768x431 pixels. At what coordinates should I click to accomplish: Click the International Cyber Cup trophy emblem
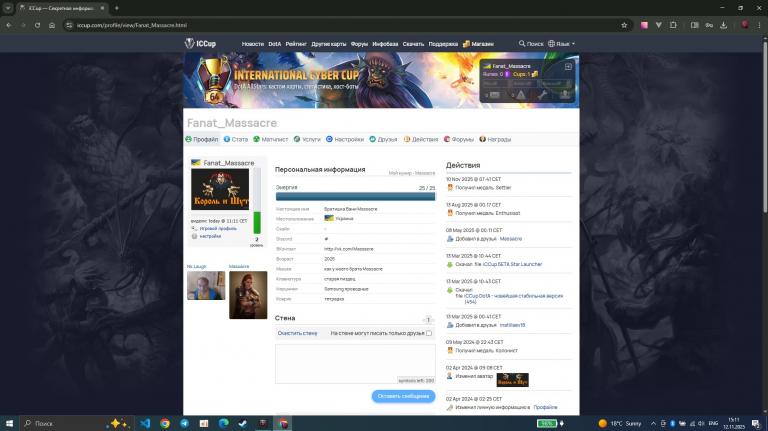[x=215, y=81]
